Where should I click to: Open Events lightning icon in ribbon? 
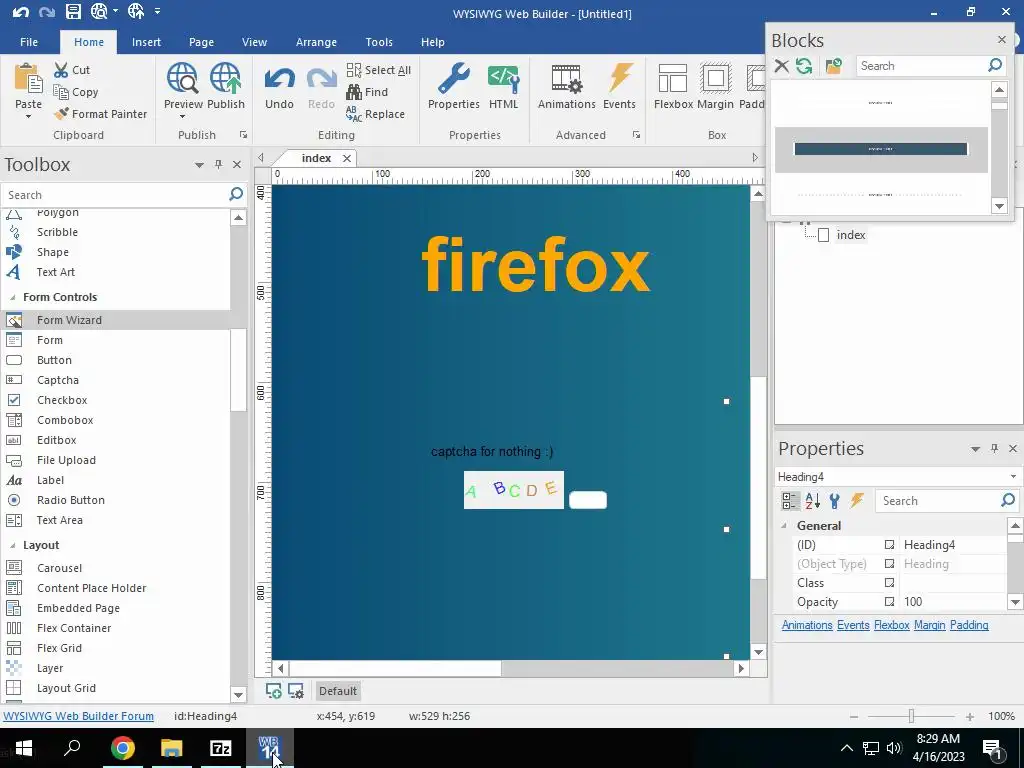click(620, 78)
